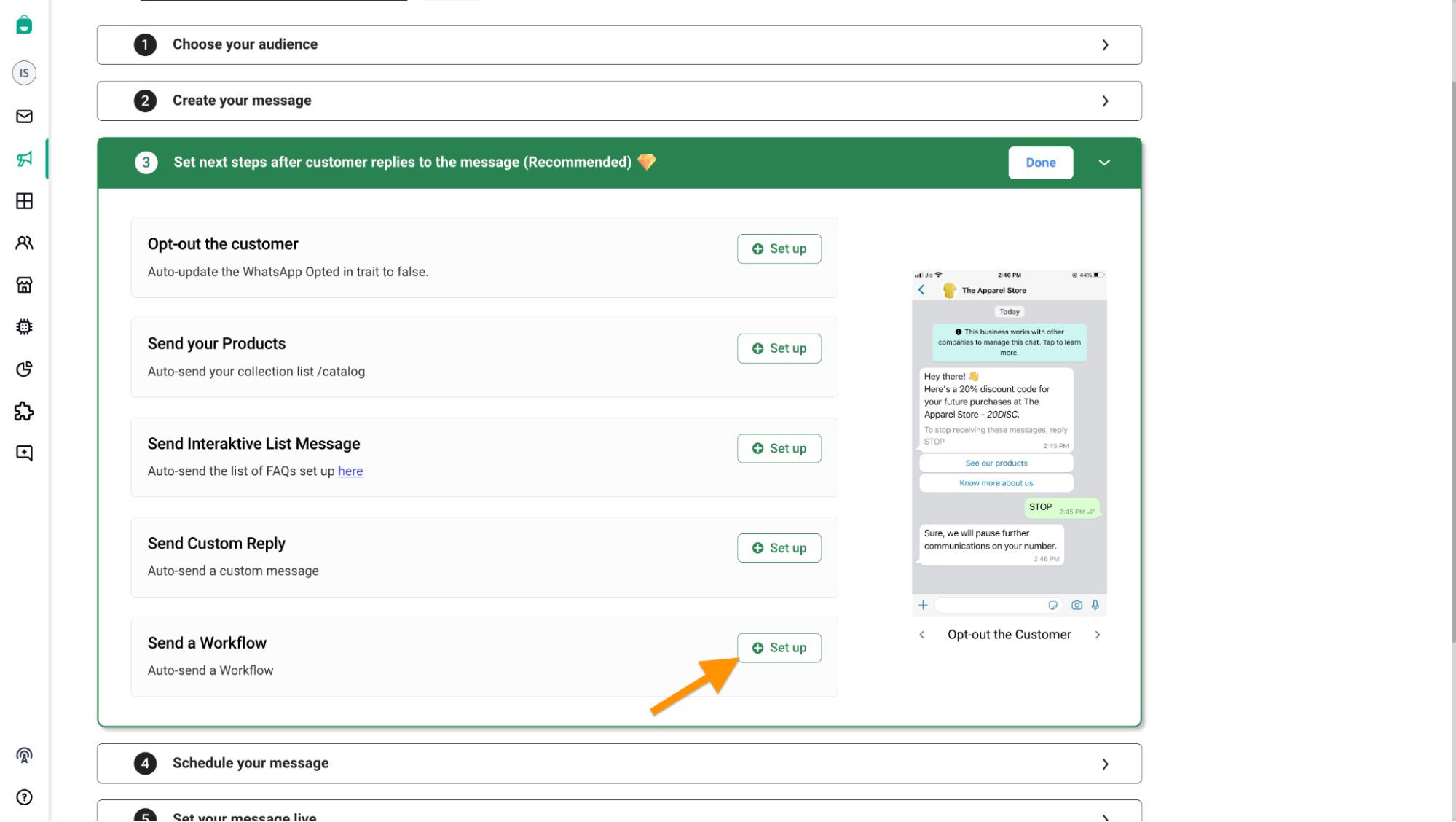This screenshot has width=1456, height=822.
Task: Click the right arrow beside Opt-out the Customer preview
Action: click(x=1098, y=634)
